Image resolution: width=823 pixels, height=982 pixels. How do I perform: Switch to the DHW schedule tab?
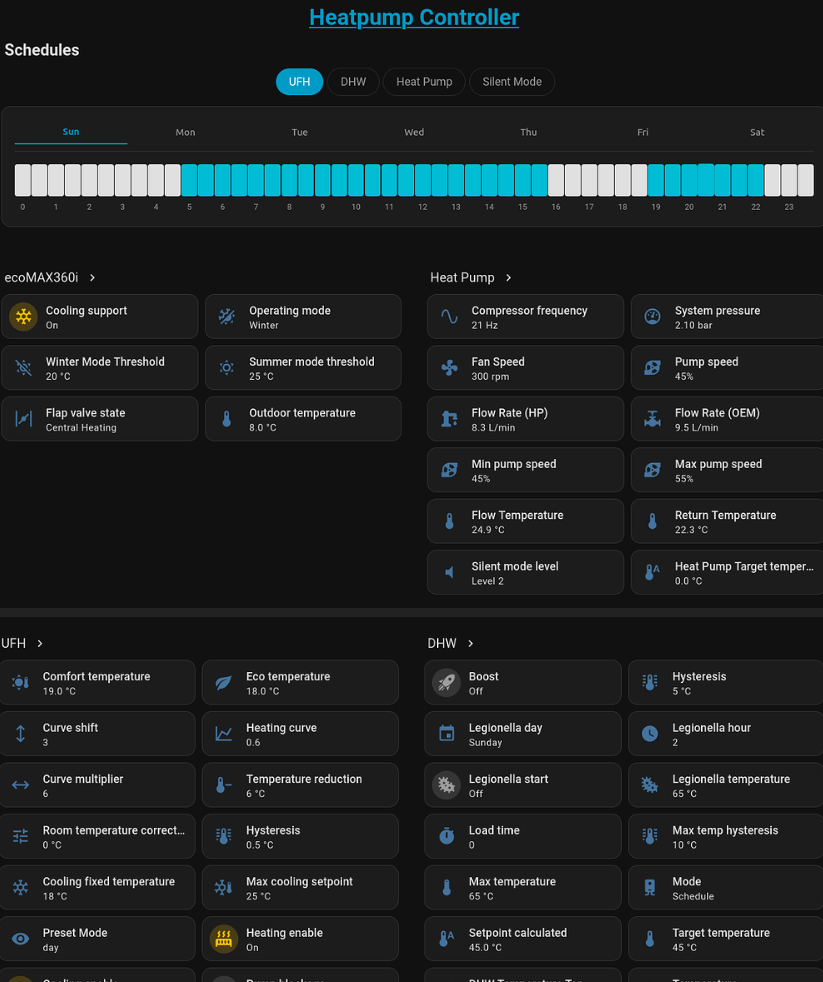[353, 82]
